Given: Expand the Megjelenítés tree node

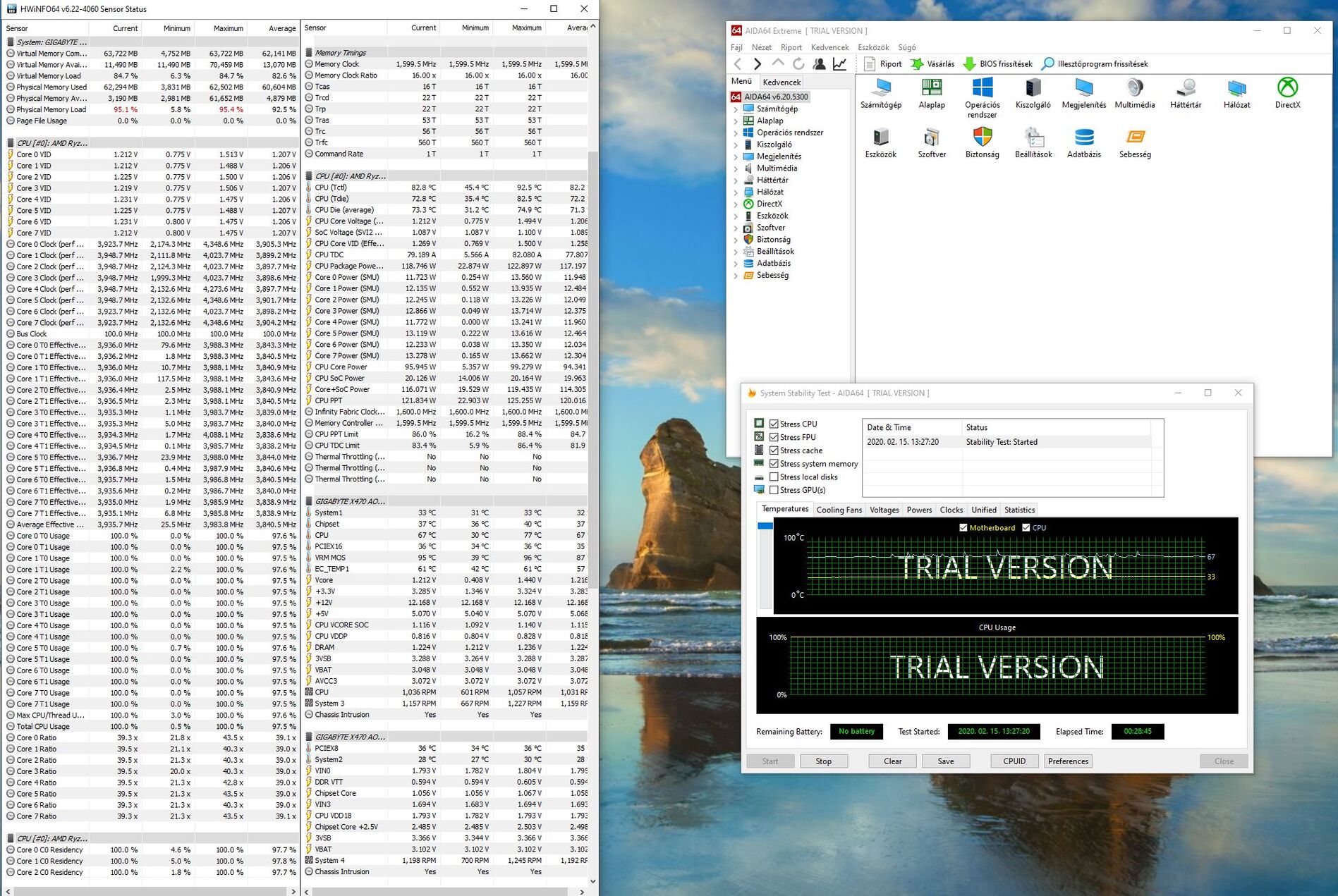Looking at the screenshot, I should [x=736, y=157].
